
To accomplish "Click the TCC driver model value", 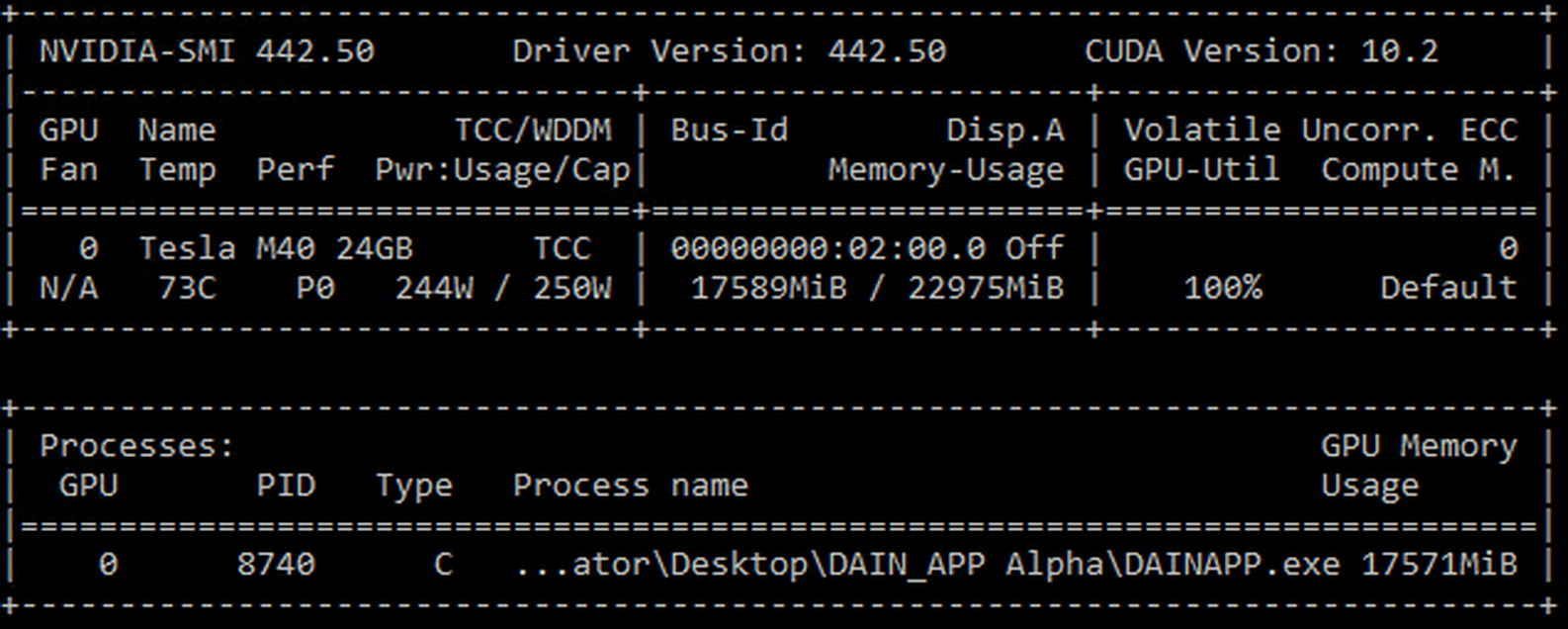I will pyautogui.click(x=562, y=248).
